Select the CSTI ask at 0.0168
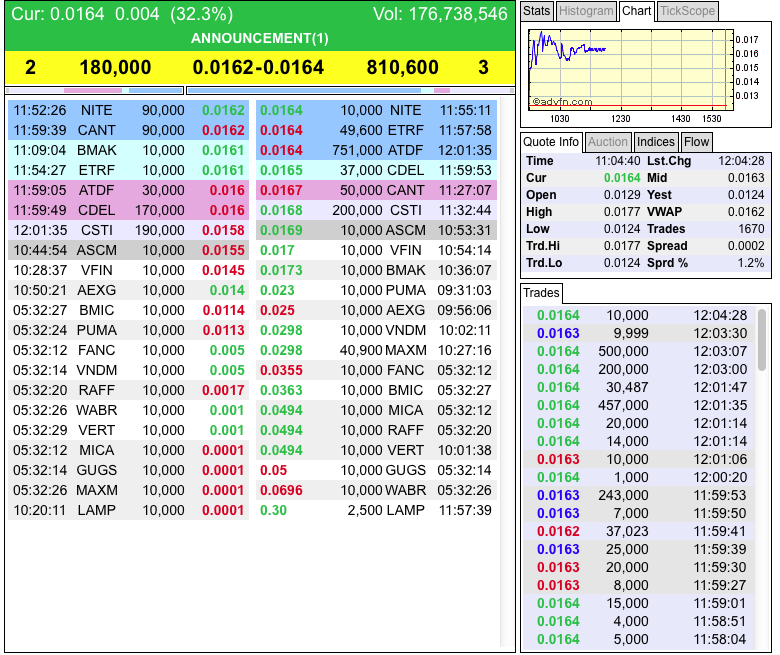780x655 pixels. pyautogui.click(x=377, y=210)
